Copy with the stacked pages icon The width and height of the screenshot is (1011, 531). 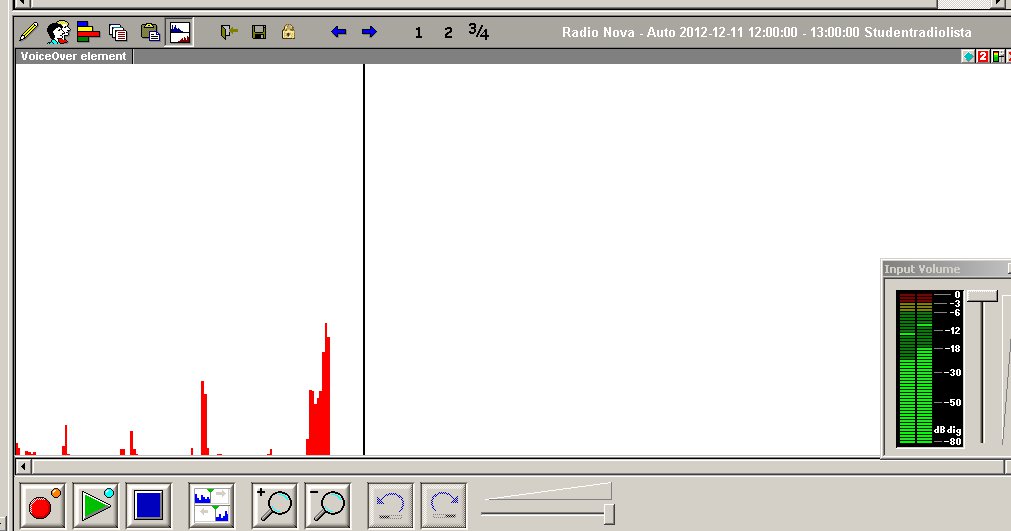(118, 32)
